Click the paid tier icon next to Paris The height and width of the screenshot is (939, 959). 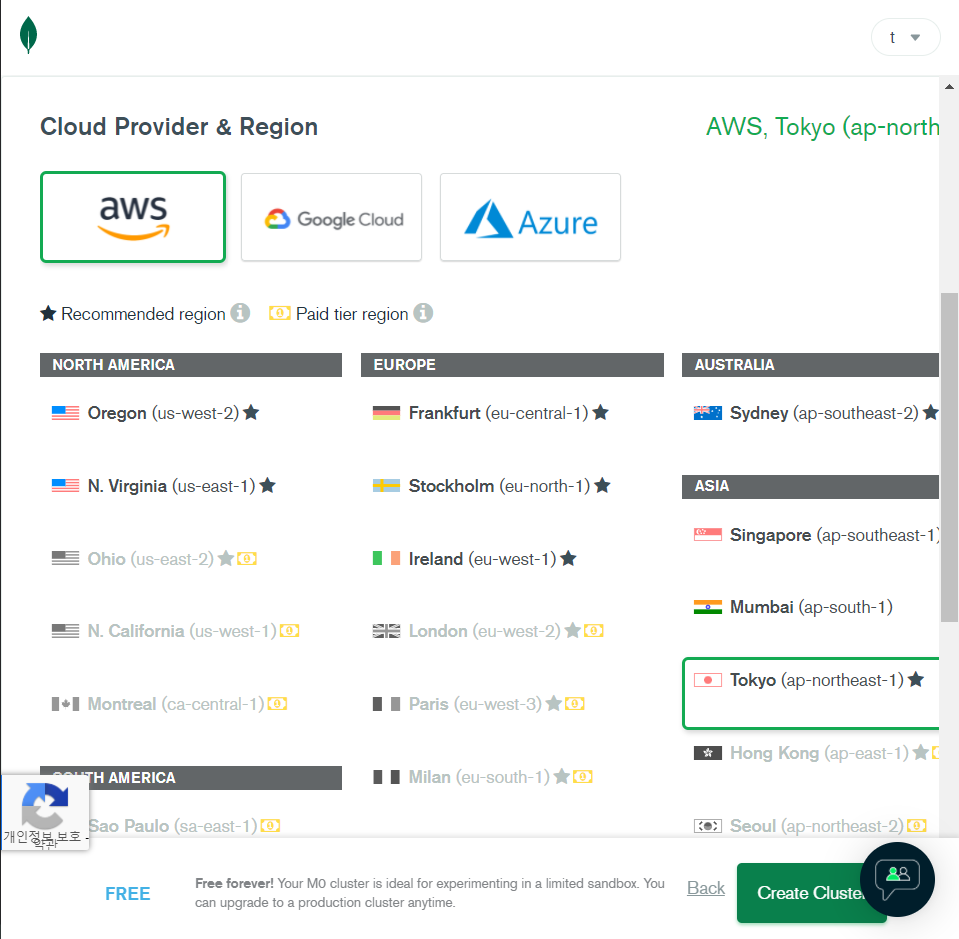coord(574,704)
